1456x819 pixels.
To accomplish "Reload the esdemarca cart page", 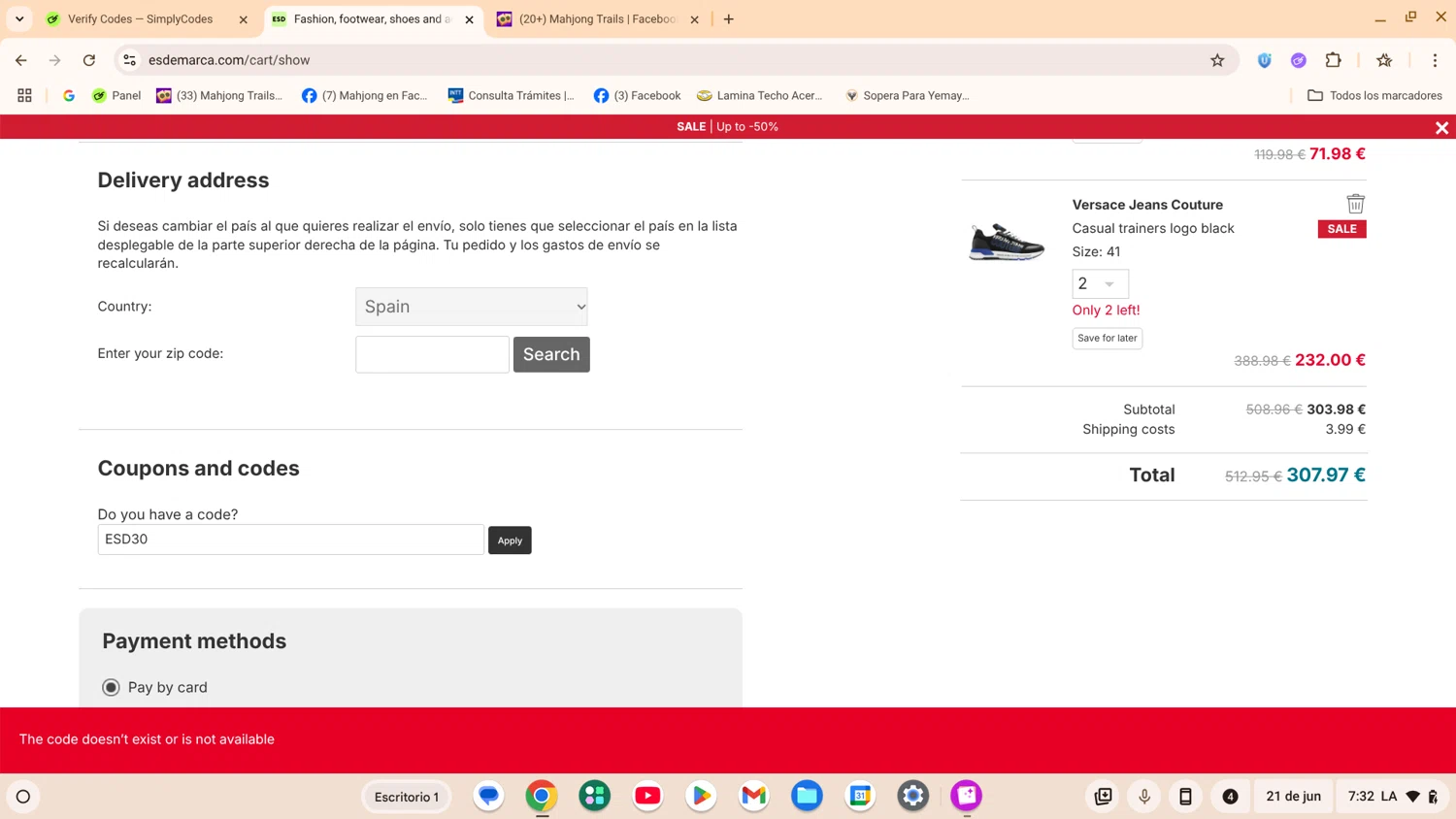I will 88,60.
